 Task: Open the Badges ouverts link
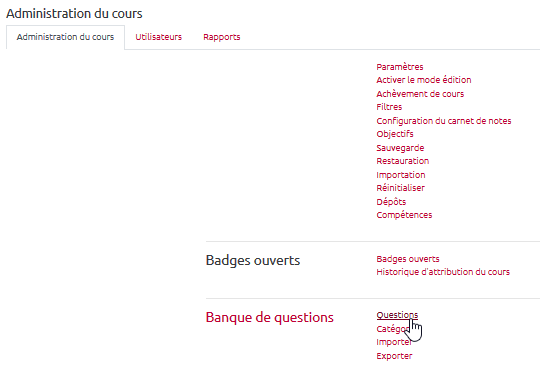pos(408,259)
